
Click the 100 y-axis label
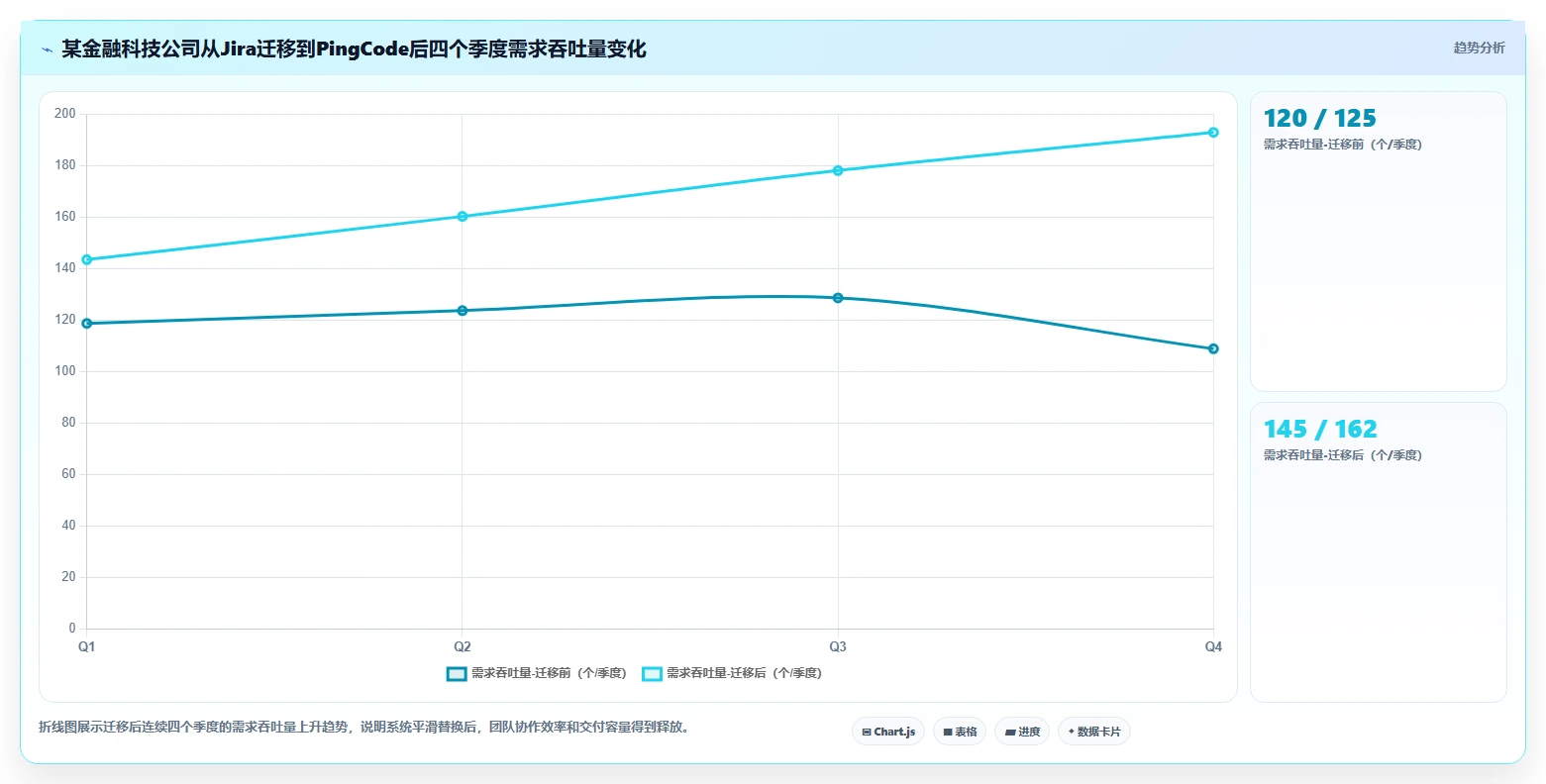65,371
